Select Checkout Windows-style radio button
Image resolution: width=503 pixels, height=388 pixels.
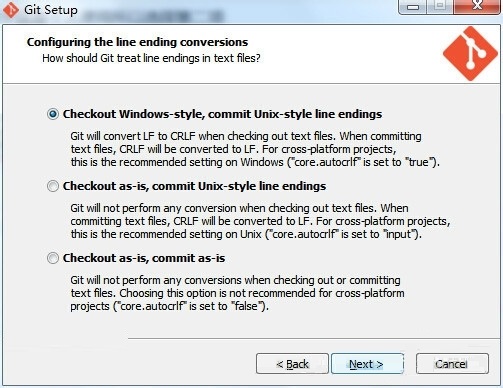53,114
